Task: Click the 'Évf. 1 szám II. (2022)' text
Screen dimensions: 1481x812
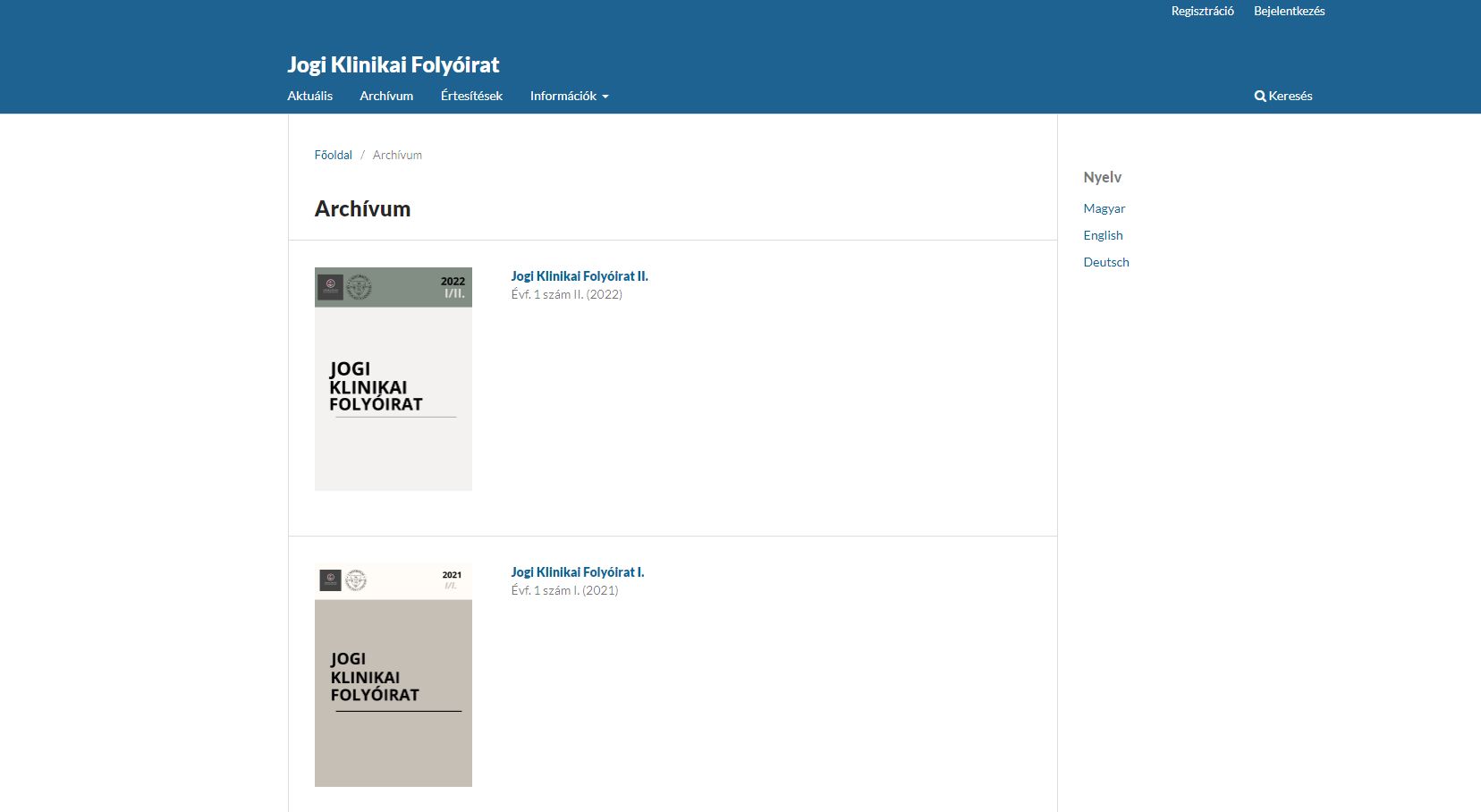Action: (566, 294)
